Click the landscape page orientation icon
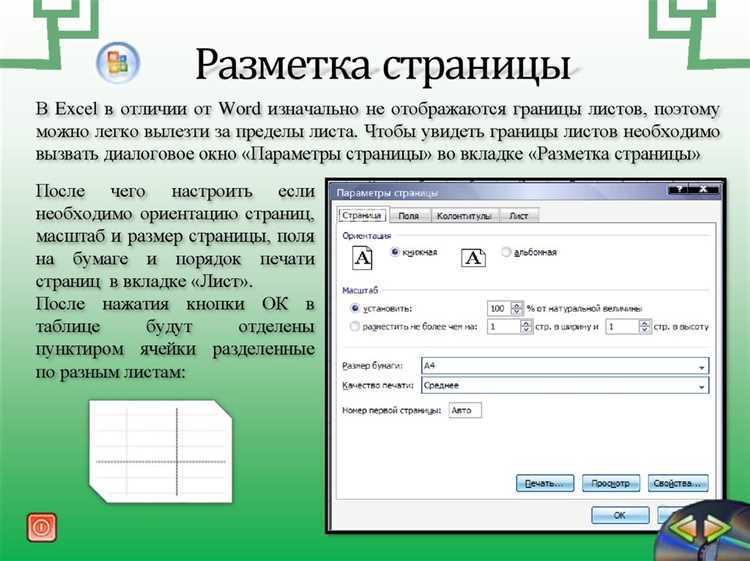This screenshot has width=750, height=561. [473, 257]
